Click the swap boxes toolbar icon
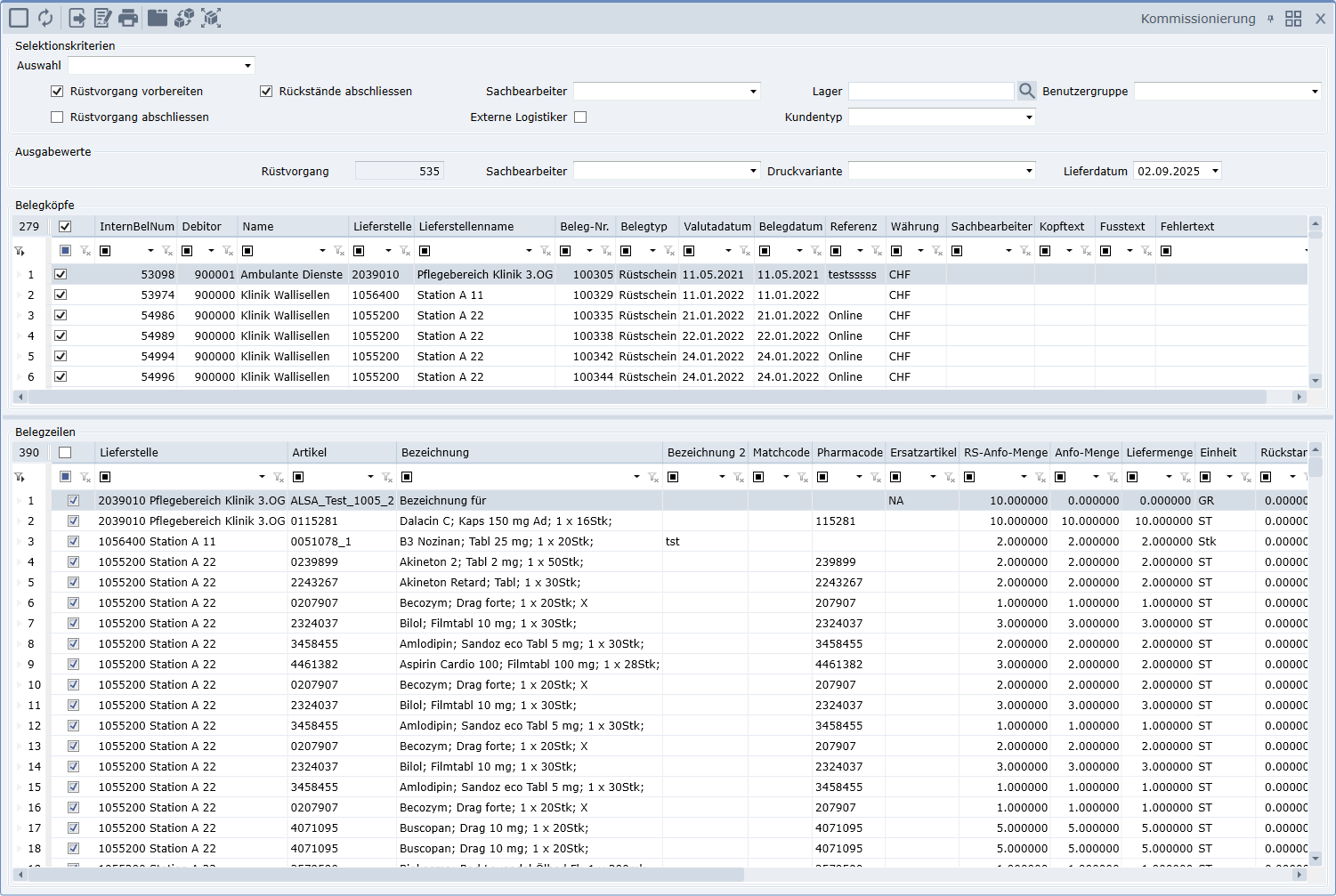 tap(184, 18)
